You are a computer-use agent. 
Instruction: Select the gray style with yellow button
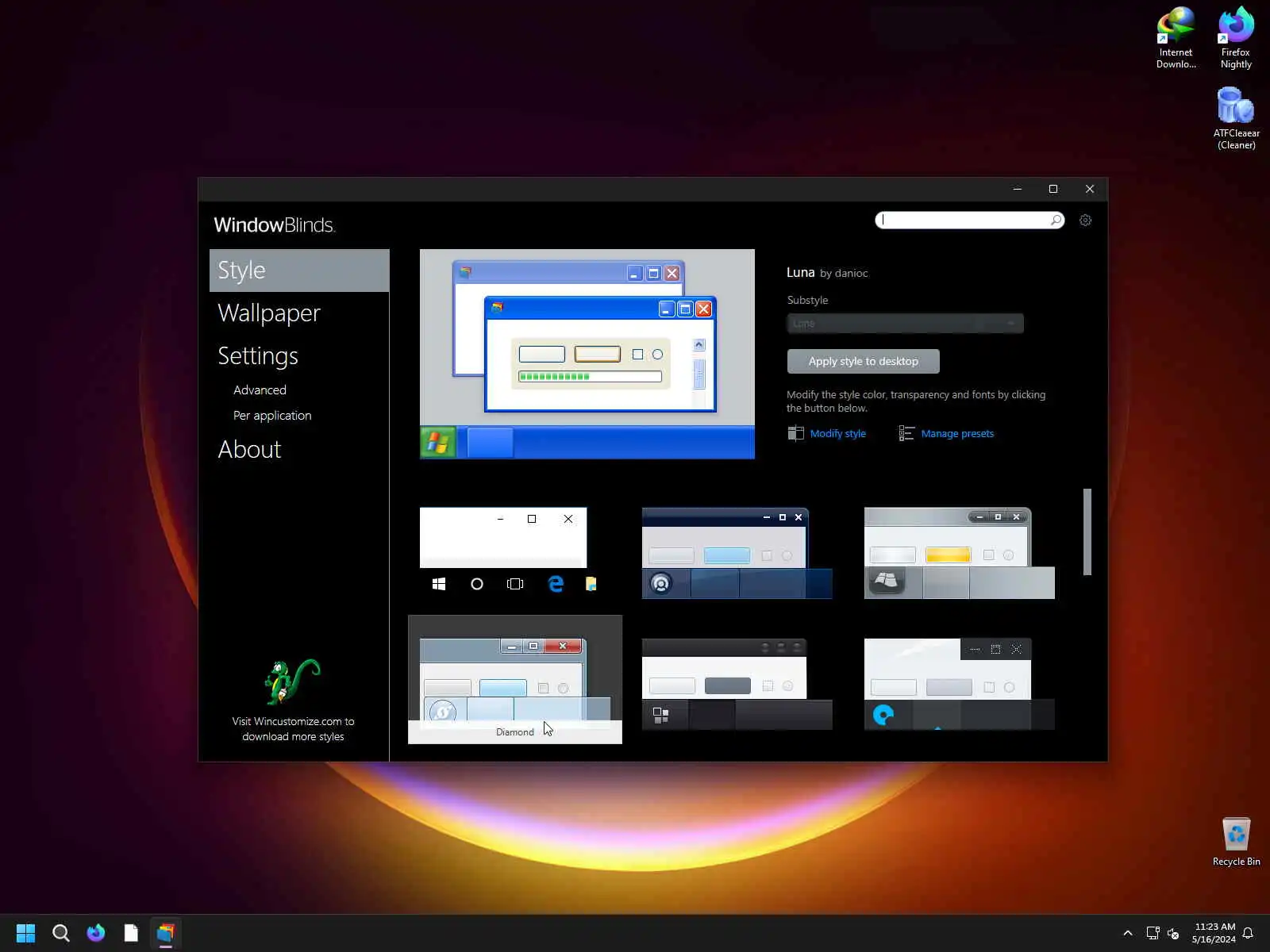[960, 554]
